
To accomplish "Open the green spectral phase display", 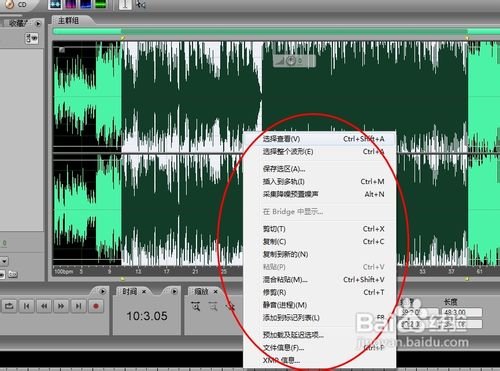I will 101,4.
